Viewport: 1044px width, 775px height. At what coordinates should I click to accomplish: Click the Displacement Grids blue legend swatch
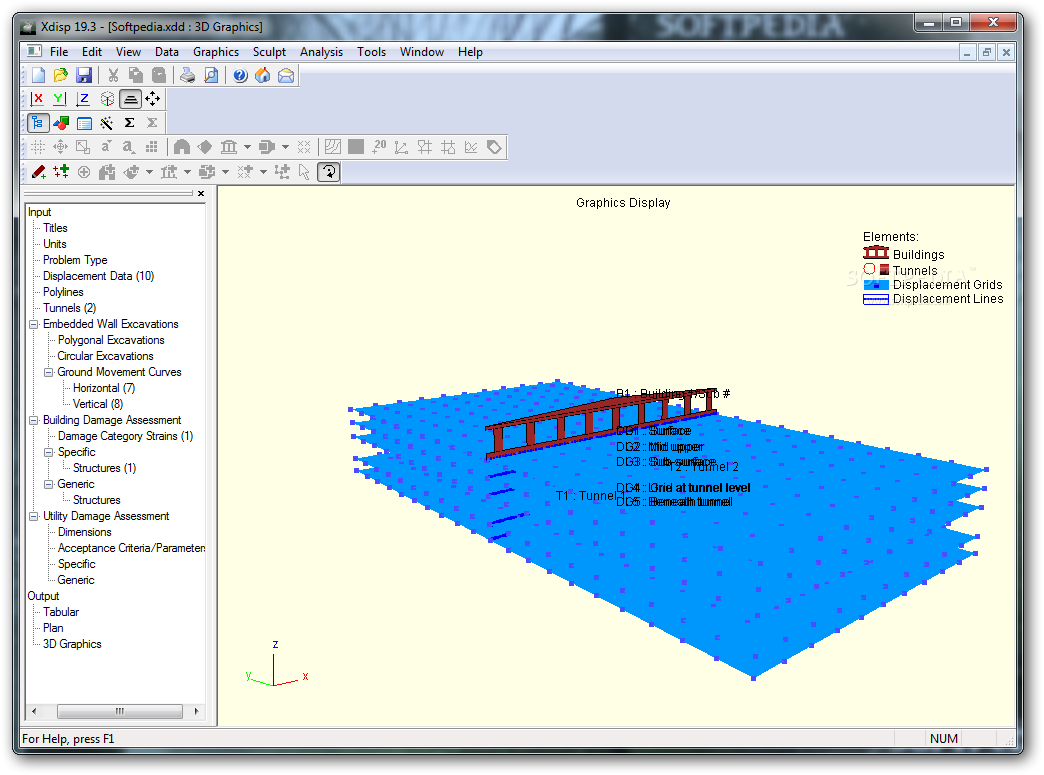[x=876, y=285]
